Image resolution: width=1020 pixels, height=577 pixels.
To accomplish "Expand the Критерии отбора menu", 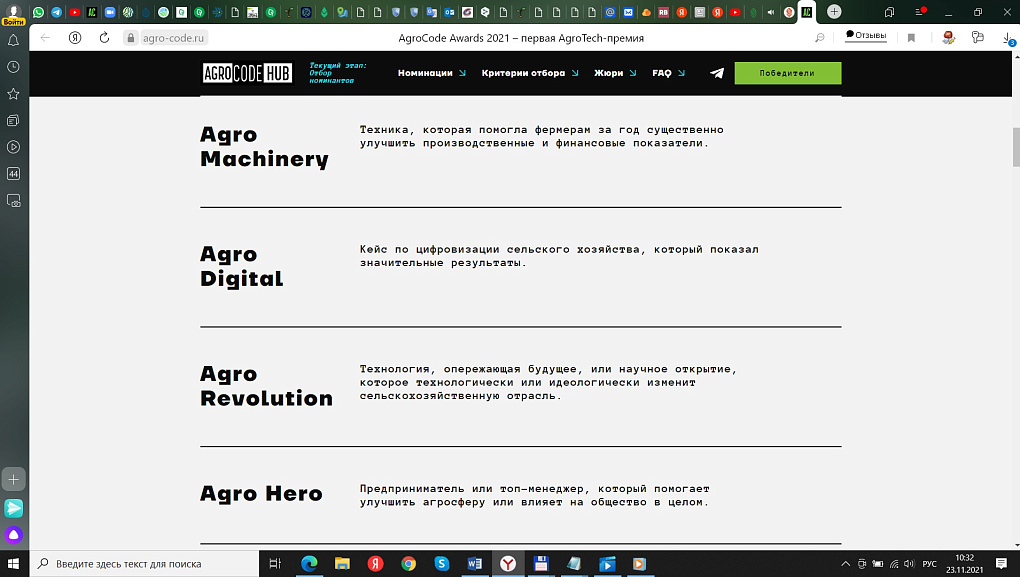I will 530,73.
